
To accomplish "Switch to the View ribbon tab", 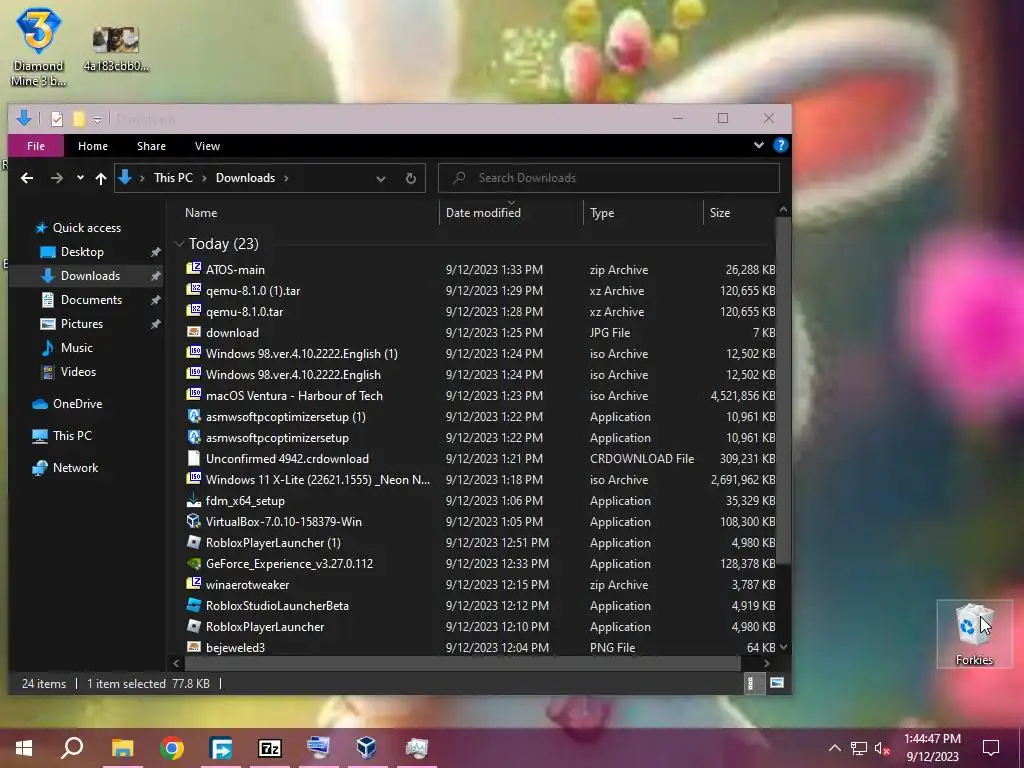I will point(207,146).
